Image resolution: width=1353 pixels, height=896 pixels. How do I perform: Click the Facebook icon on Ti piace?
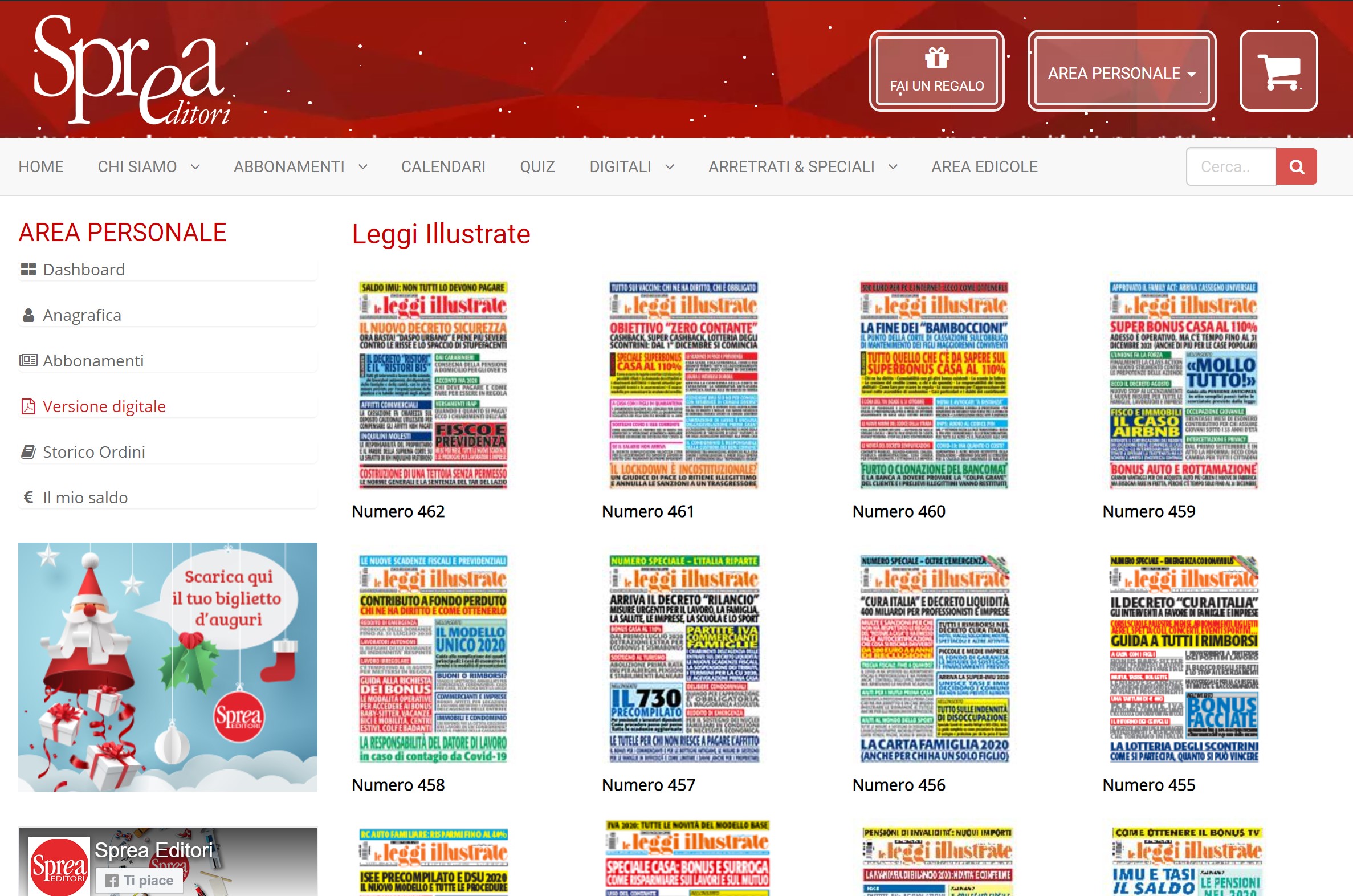[112, 881]
